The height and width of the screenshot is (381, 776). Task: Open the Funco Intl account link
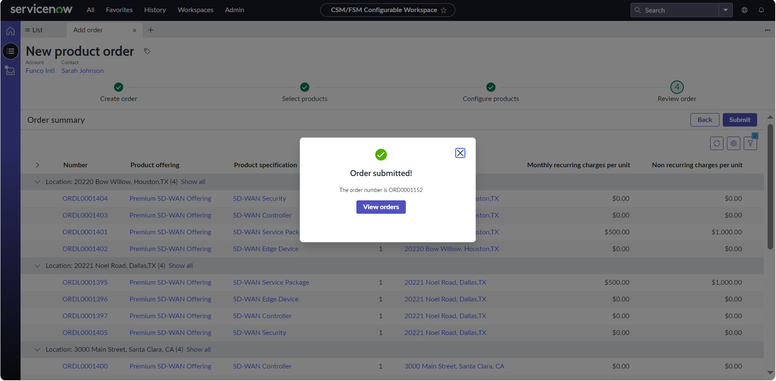(x=40, y=71)
